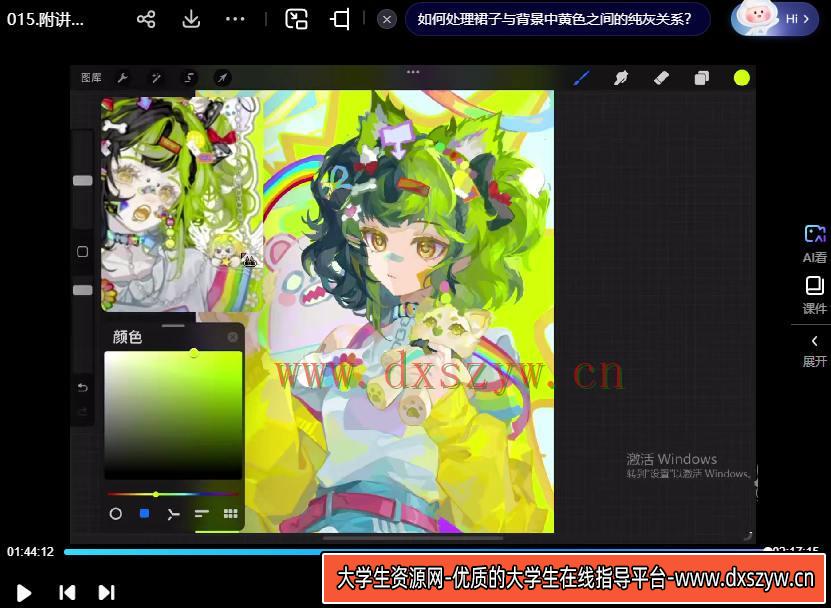Image resolution: width=831 pixels, height=608 pixels.
Task: Click the 颜色 panel title
Action: point(127,337)
